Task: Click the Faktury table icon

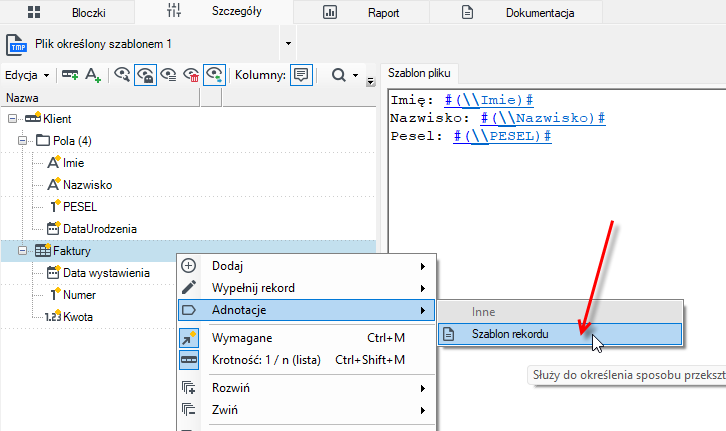Action: pos(43,250)
